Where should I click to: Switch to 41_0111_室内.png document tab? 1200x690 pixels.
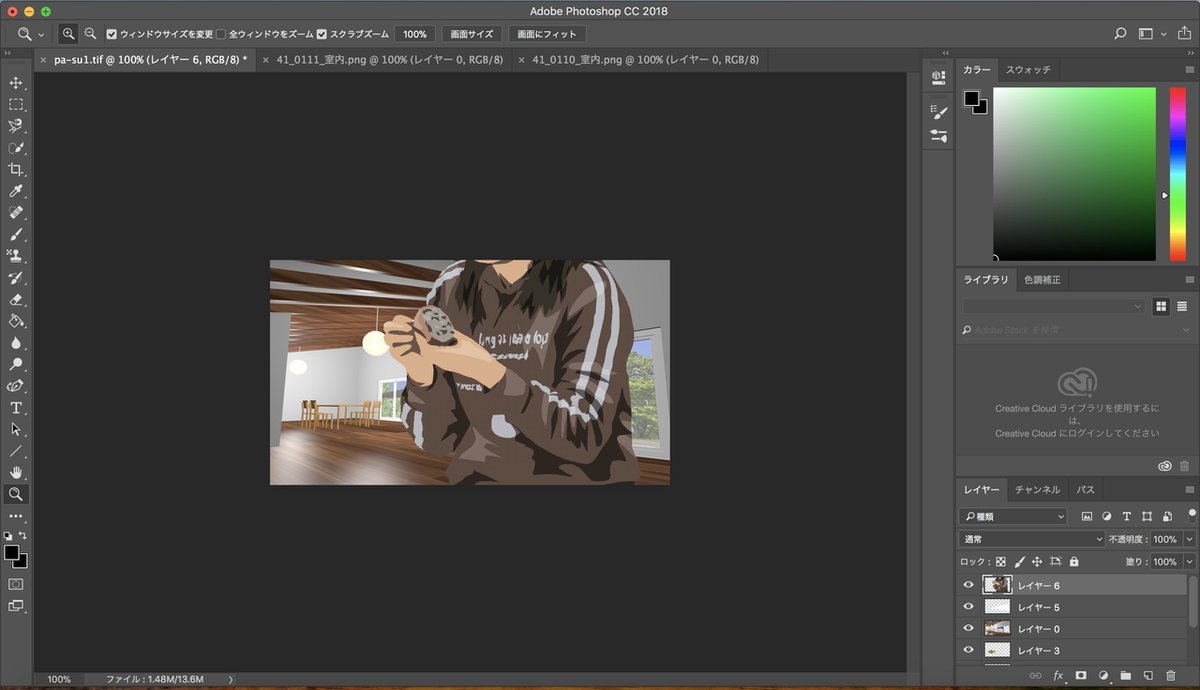click(388, 60)
